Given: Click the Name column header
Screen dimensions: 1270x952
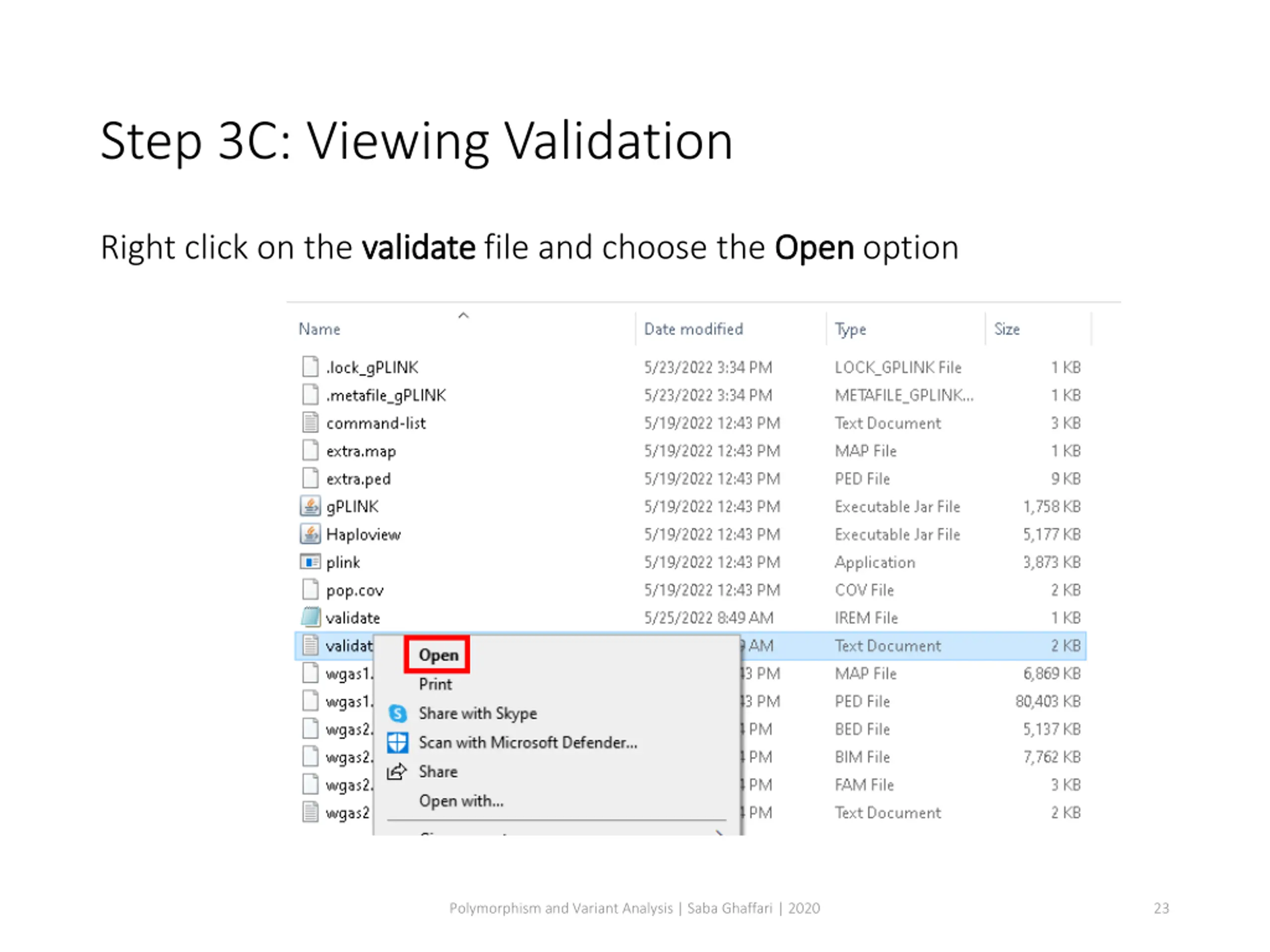Looking at the screenshot, I should (x=319, y=329).
